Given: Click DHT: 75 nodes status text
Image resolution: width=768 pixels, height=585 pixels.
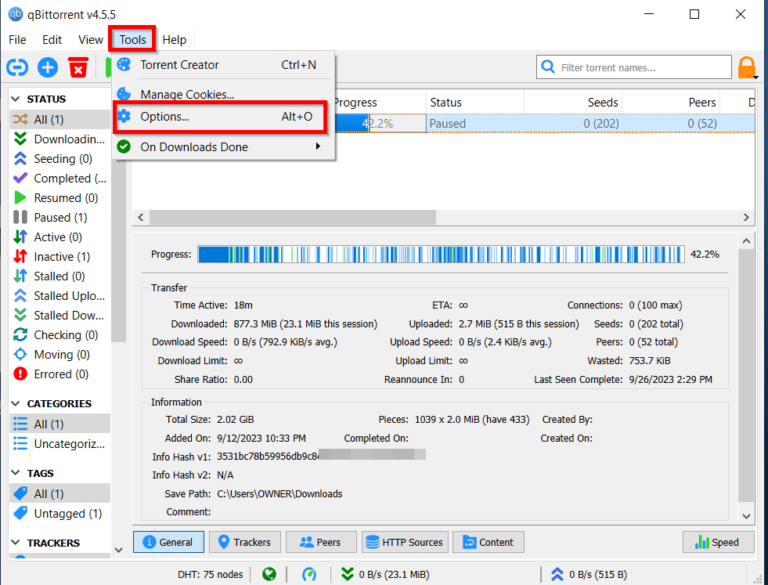Looking at the screenshot, I should click(x=210, y=574).
